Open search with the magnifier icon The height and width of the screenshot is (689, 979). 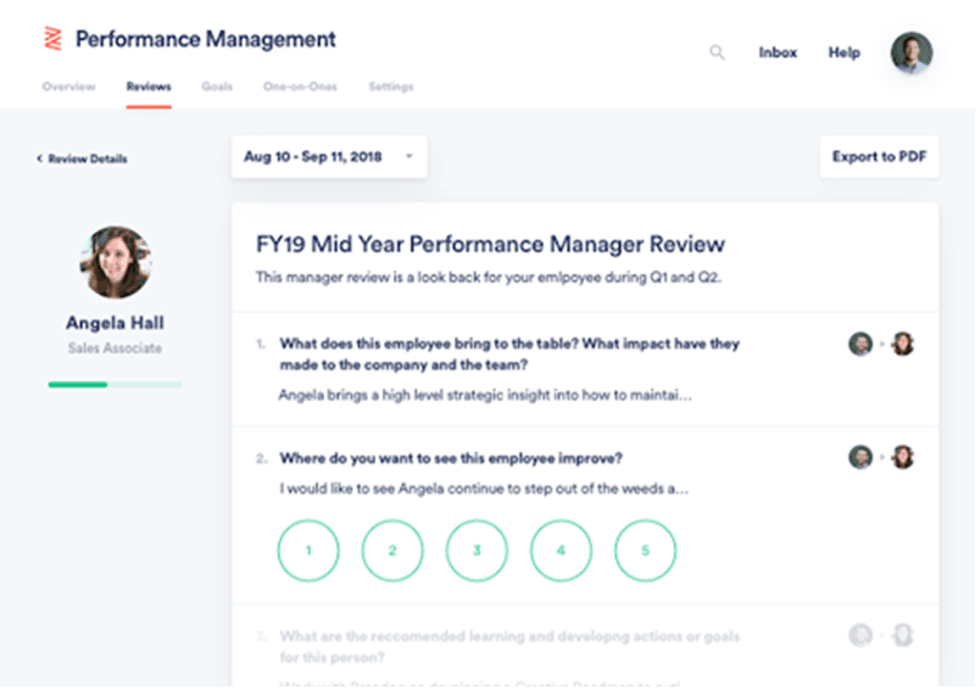(717, 53)
